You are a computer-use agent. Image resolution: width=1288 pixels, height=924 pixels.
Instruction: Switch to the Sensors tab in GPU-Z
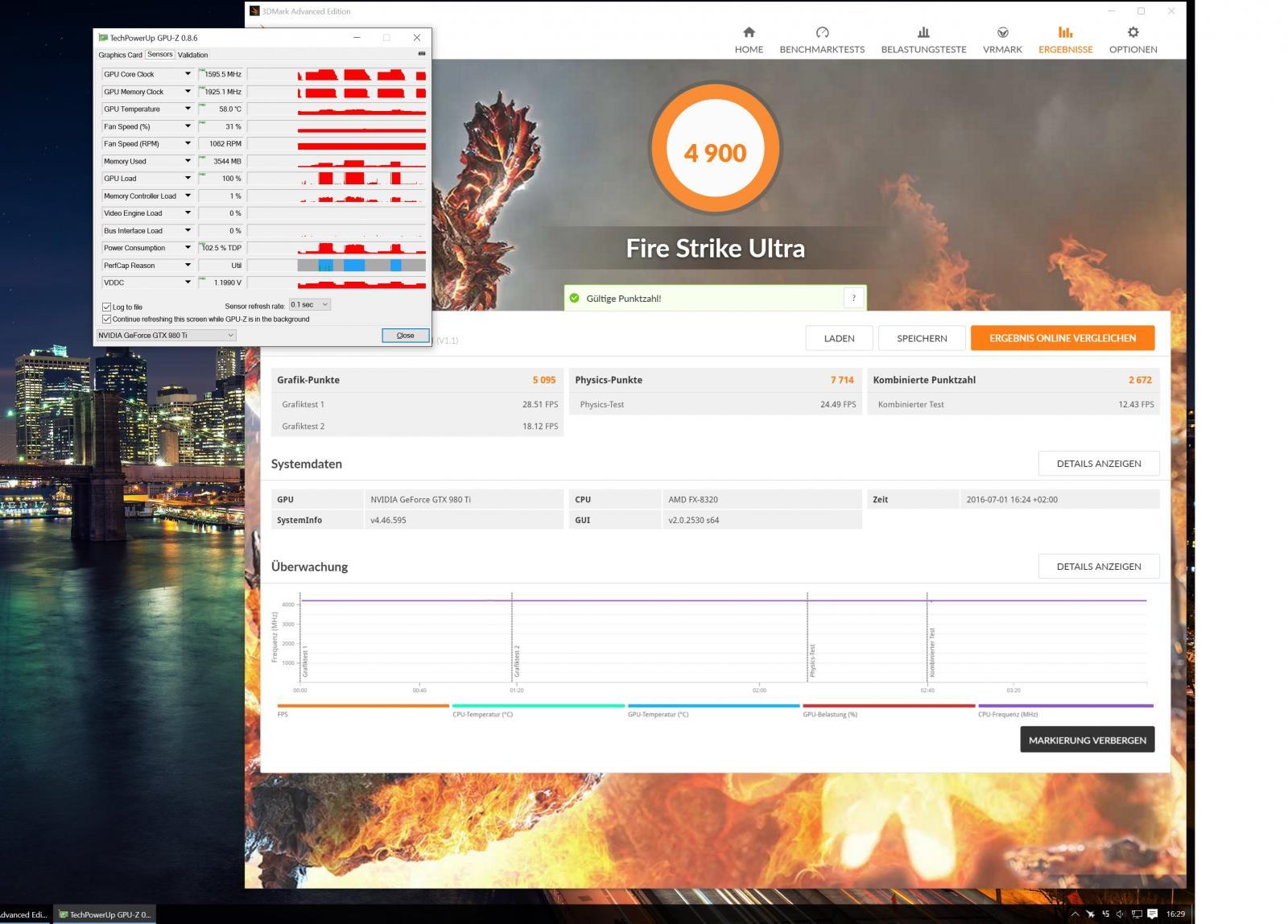(159, 54)
